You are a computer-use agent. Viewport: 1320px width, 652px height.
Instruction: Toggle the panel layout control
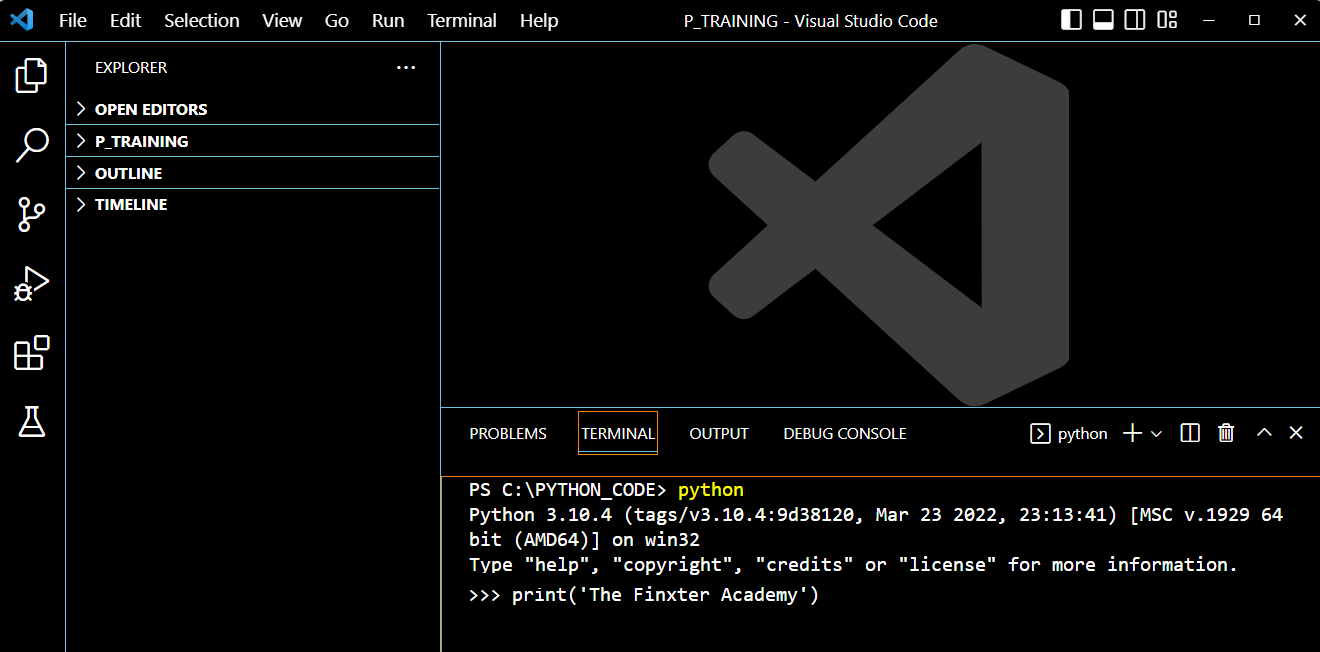[x=1166, y=19]
